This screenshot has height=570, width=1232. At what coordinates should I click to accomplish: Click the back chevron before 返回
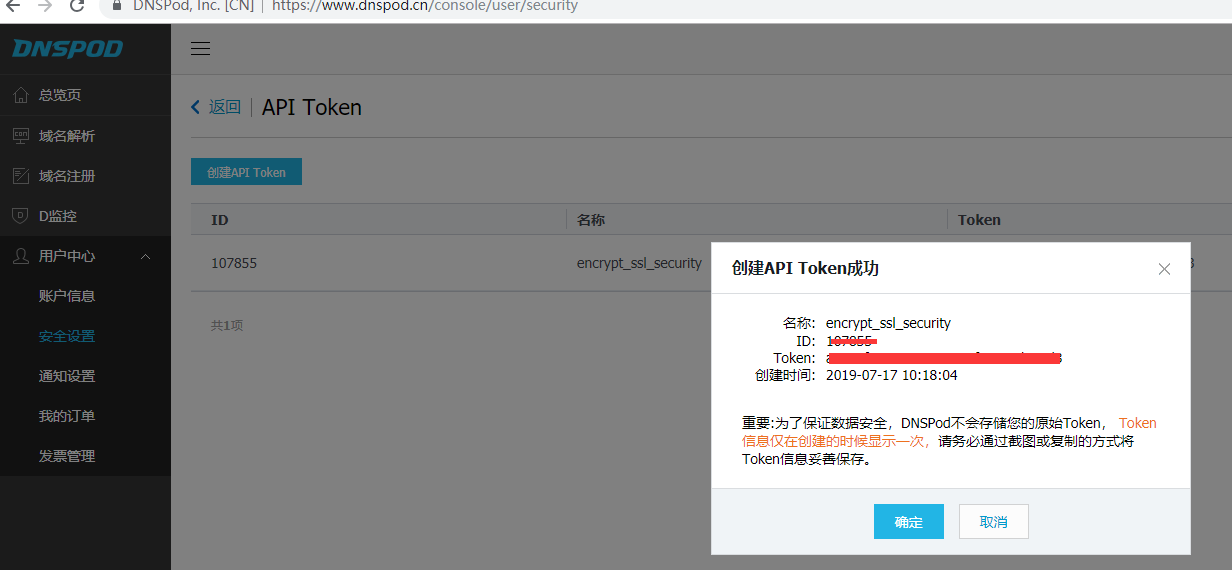196,107
